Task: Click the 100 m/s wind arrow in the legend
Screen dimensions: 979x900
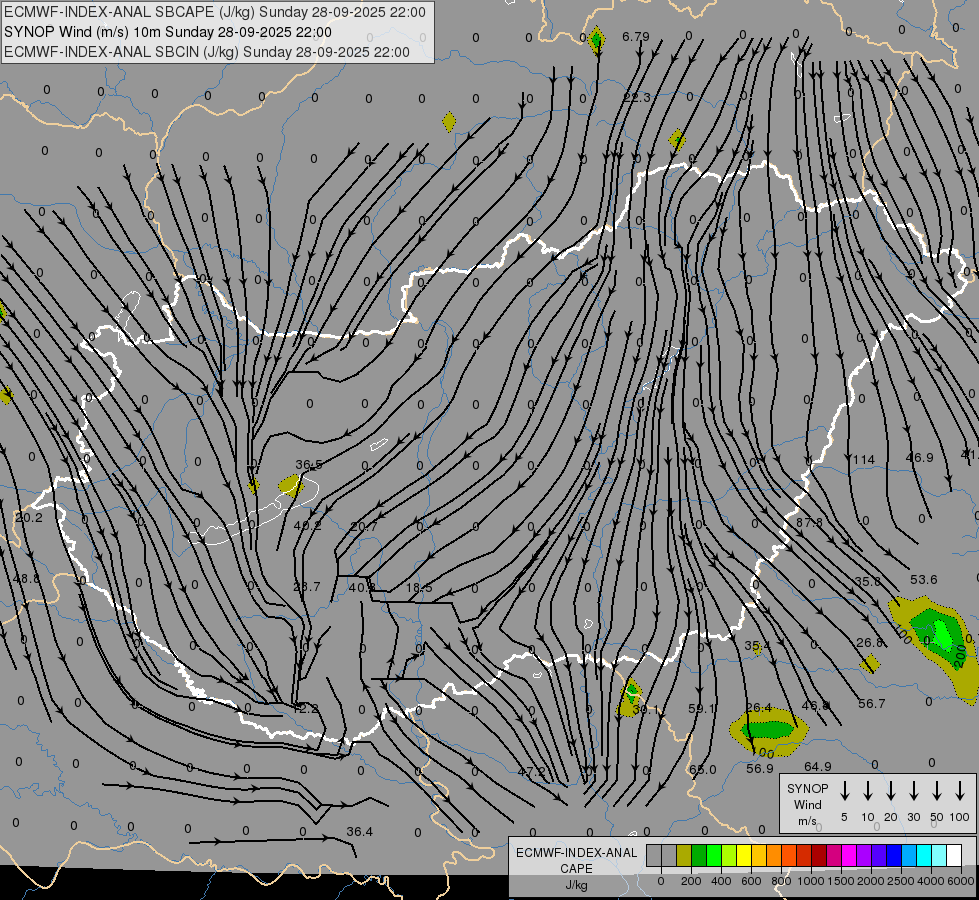Action: coord(960,791)
